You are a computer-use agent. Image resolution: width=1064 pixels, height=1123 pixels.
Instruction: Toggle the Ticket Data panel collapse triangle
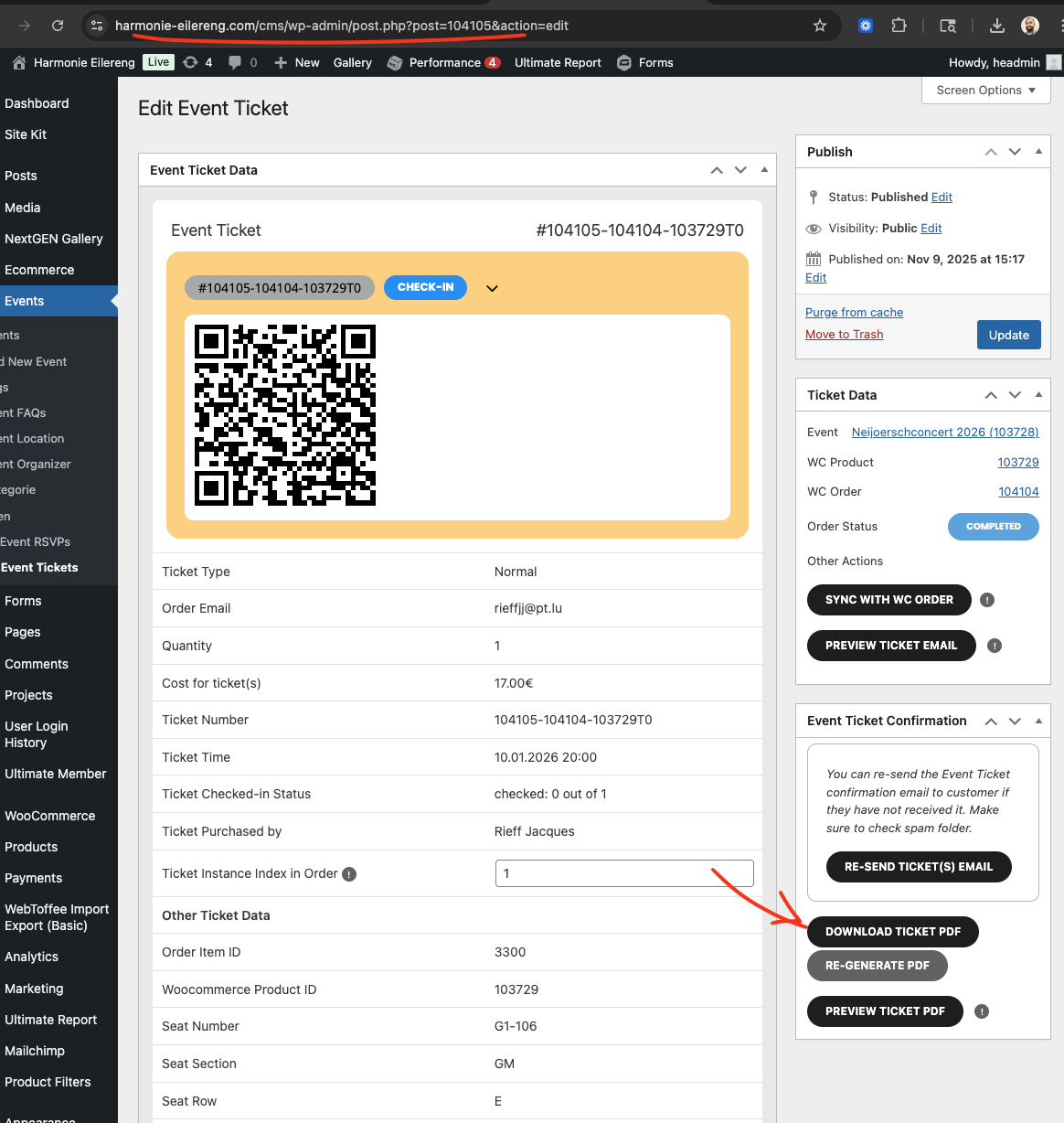[1038, 395]
